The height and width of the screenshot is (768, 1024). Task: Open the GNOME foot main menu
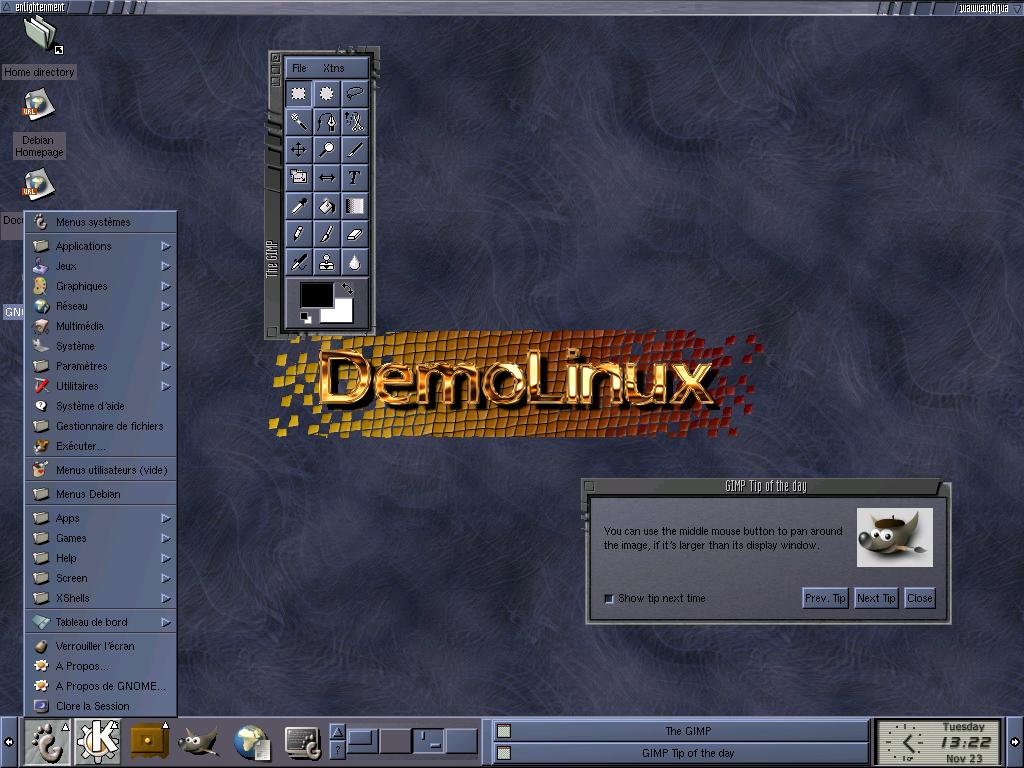(47, 742)
